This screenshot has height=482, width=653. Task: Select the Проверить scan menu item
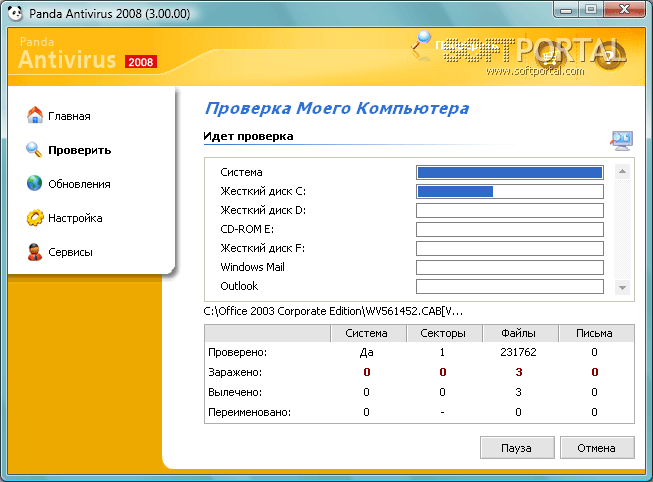(x=69, y=150)
